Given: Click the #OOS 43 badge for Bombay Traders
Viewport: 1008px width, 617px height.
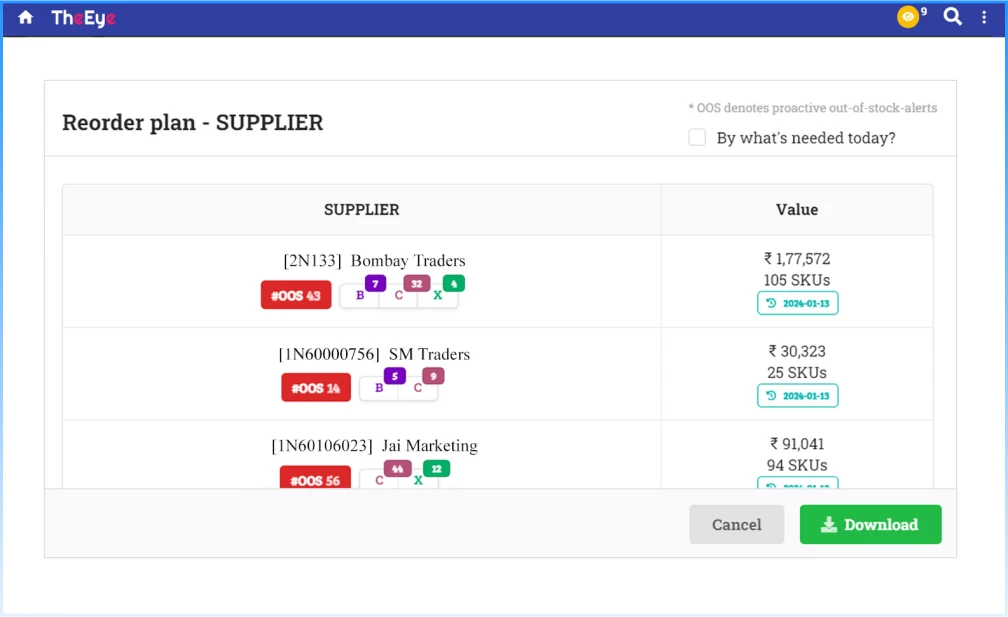Looking at the screenshot, I should pos(296,295).
